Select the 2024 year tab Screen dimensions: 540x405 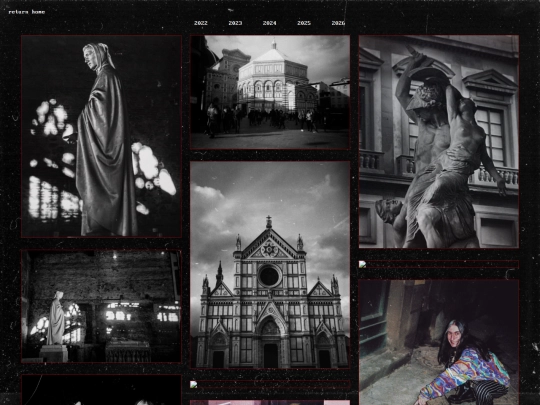(269, 23)
